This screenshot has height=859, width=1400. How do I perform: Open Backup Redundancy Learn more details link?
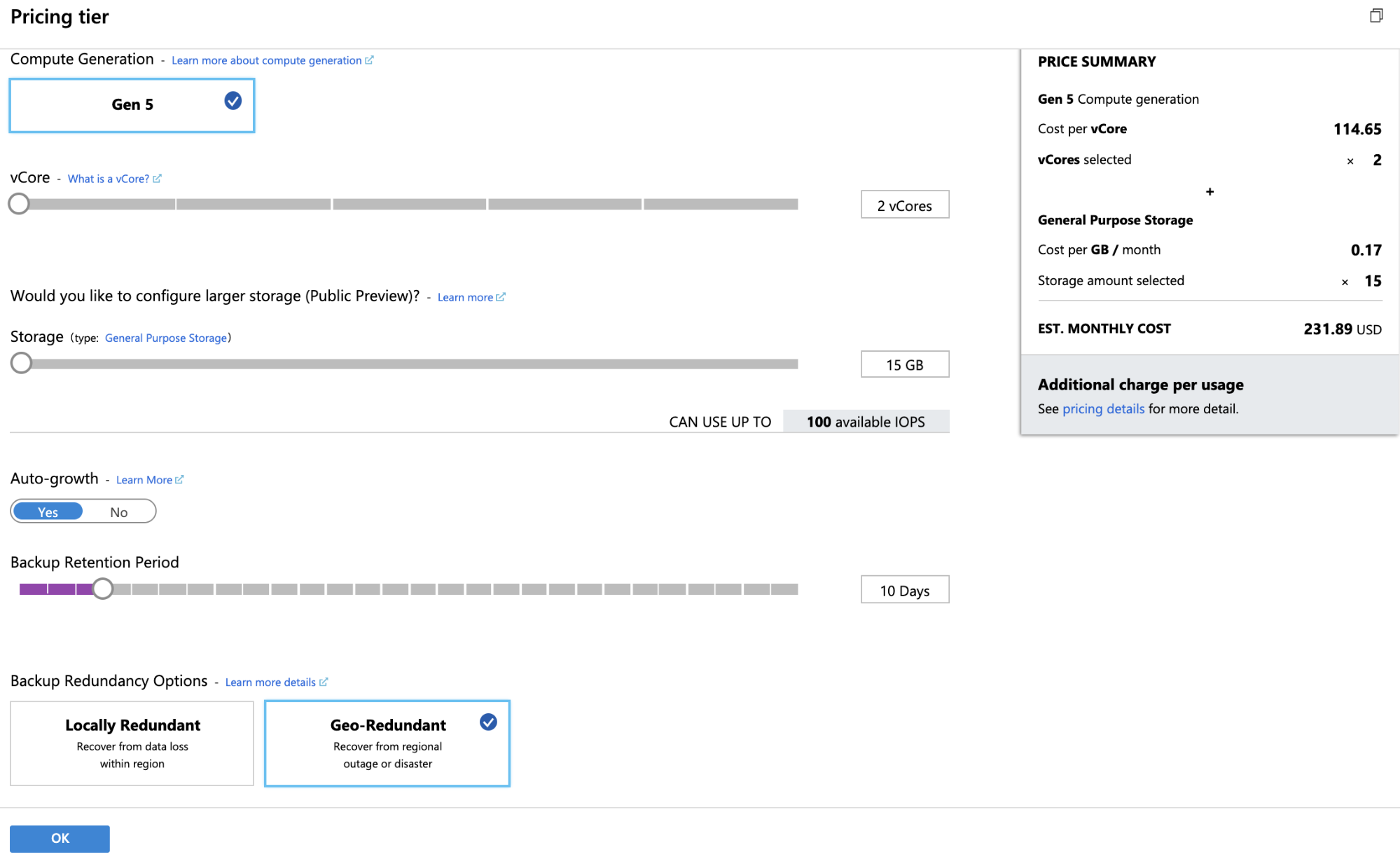click(270, 682)
